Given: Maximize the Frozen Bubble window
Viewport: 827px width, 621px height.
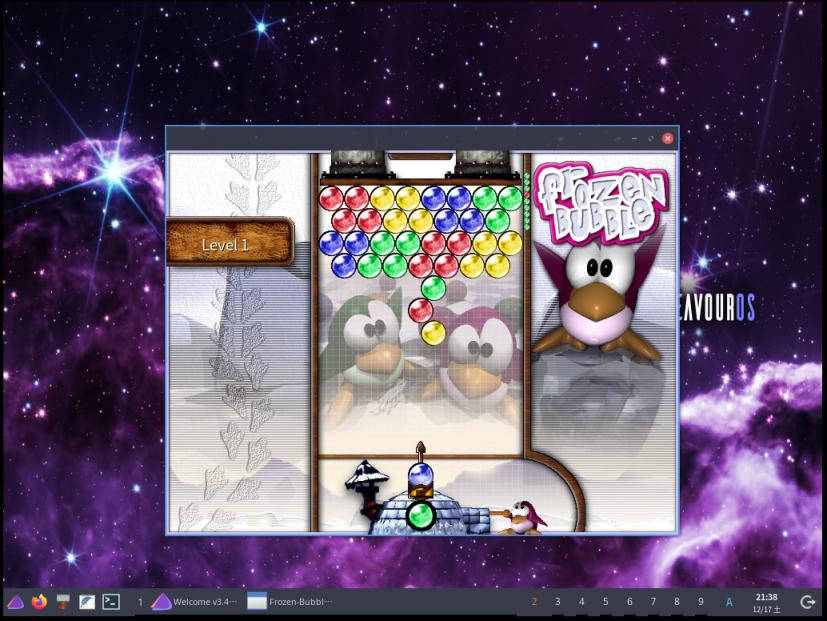Looking at the screenshot, I should [651, 138].
